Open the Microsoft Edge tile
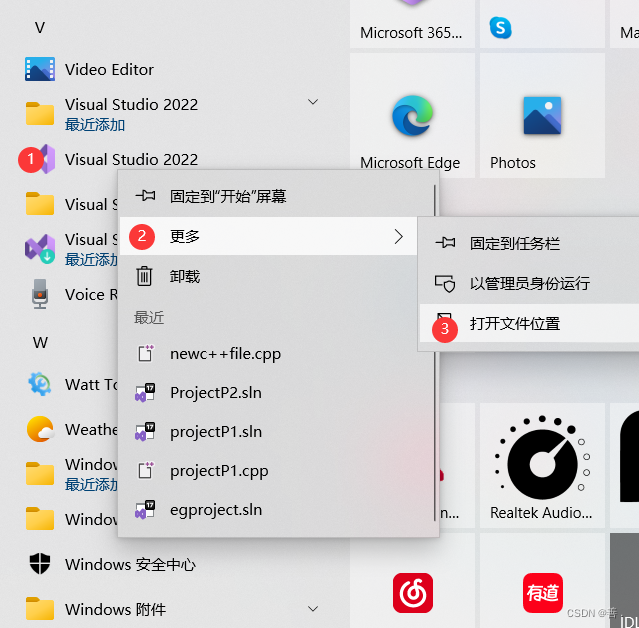639x628 pixels. pos(412,116)
